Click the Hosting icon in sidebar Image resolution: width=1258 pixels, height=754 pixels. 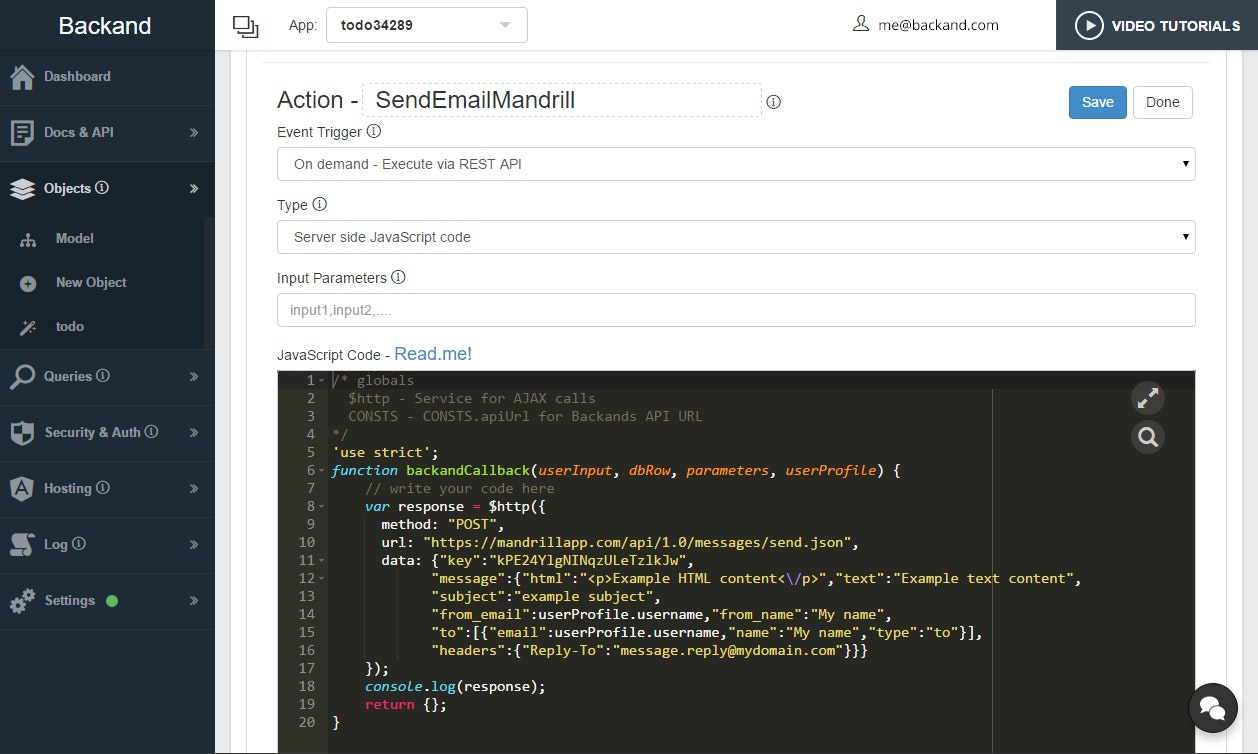coord(22,489)
